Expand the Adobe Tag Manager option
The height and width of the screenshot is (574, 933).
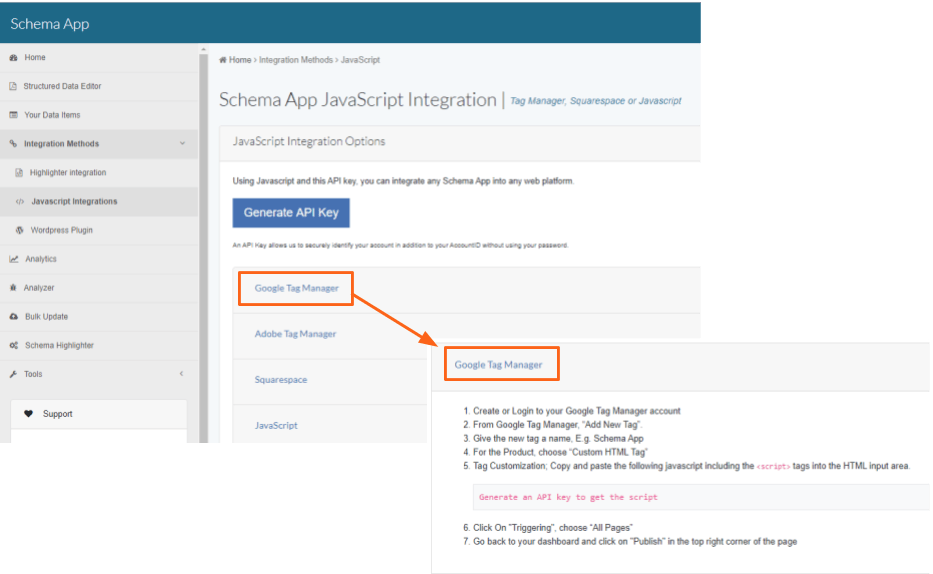point(295,334)
